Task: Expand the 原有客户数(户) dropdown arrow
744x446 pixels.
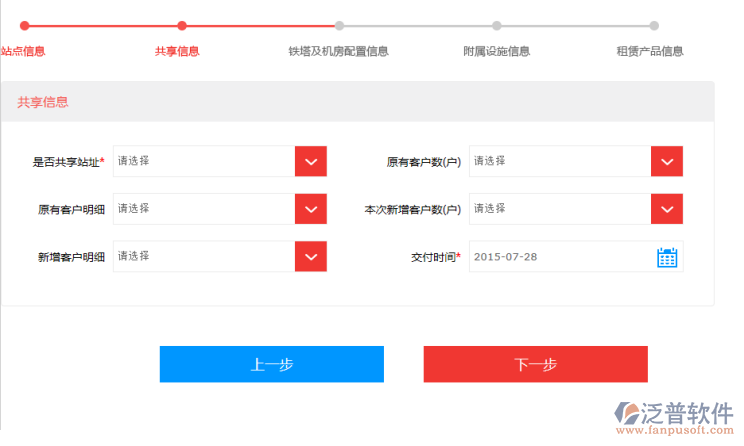Action: click(x=667, y=161)
